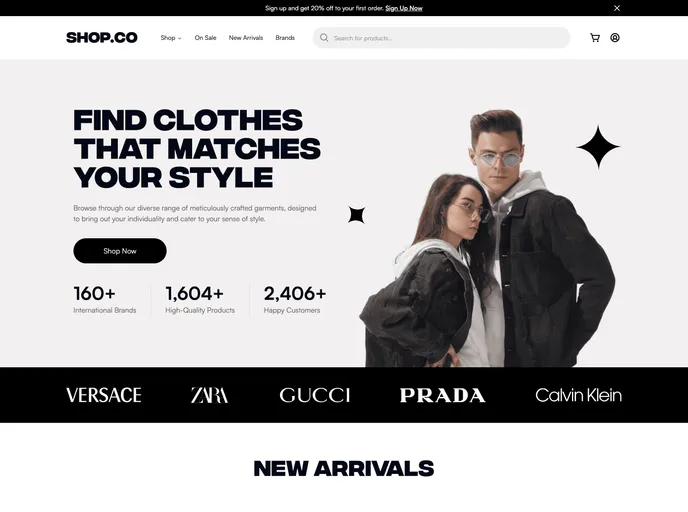Open the Versace brand logo
The height and width of the screenshot is (512, 688).
point(104,395)
